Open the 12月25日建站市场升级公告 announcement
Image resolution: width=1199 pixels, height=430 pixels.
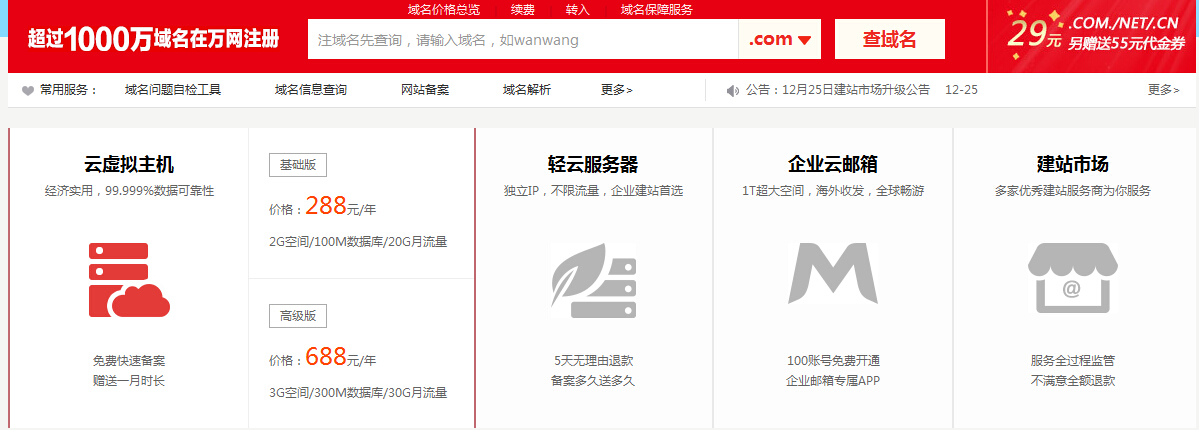pos(838,90)
